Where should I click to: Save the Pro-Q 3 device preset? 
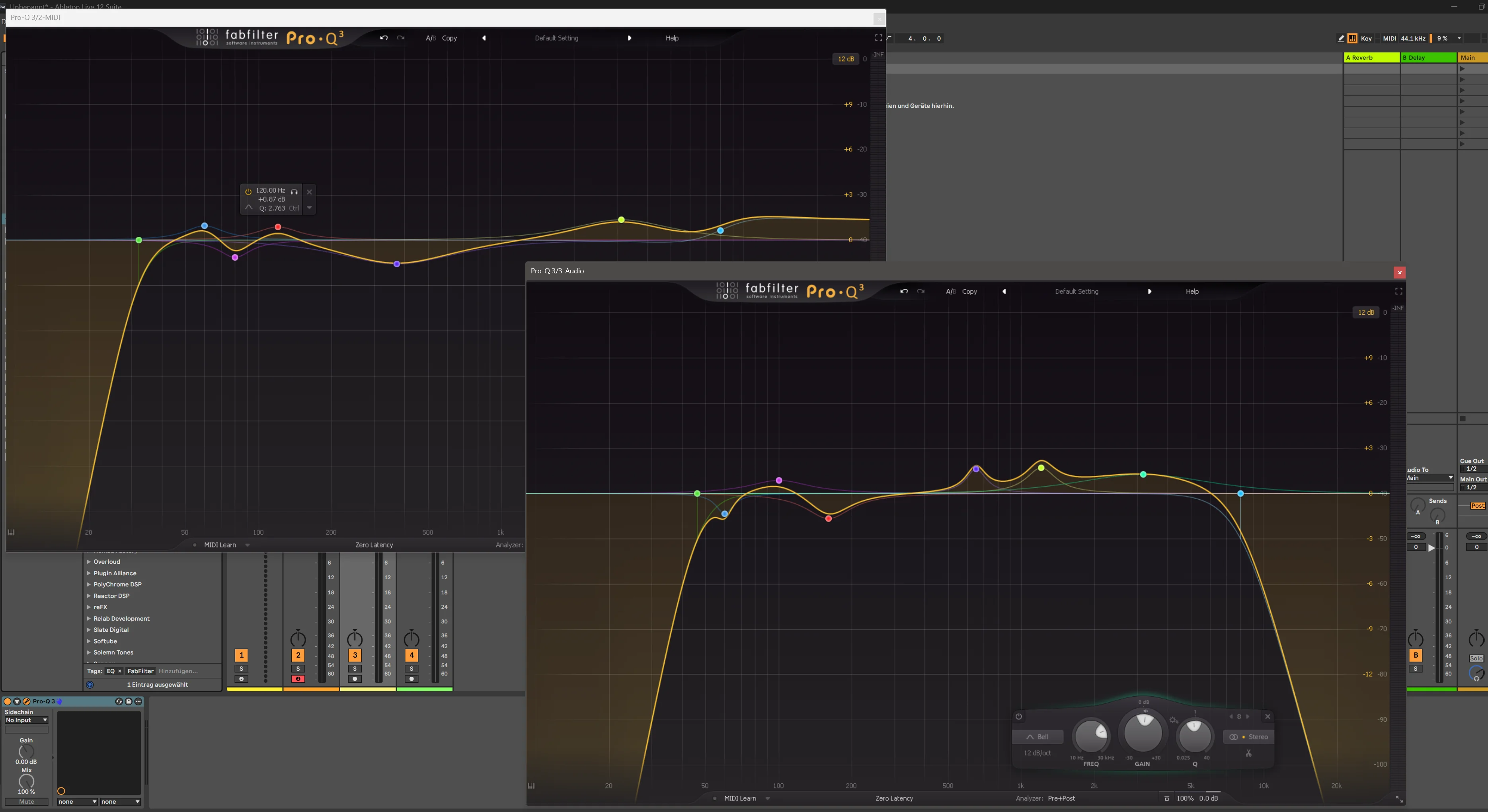coord(128,701)
